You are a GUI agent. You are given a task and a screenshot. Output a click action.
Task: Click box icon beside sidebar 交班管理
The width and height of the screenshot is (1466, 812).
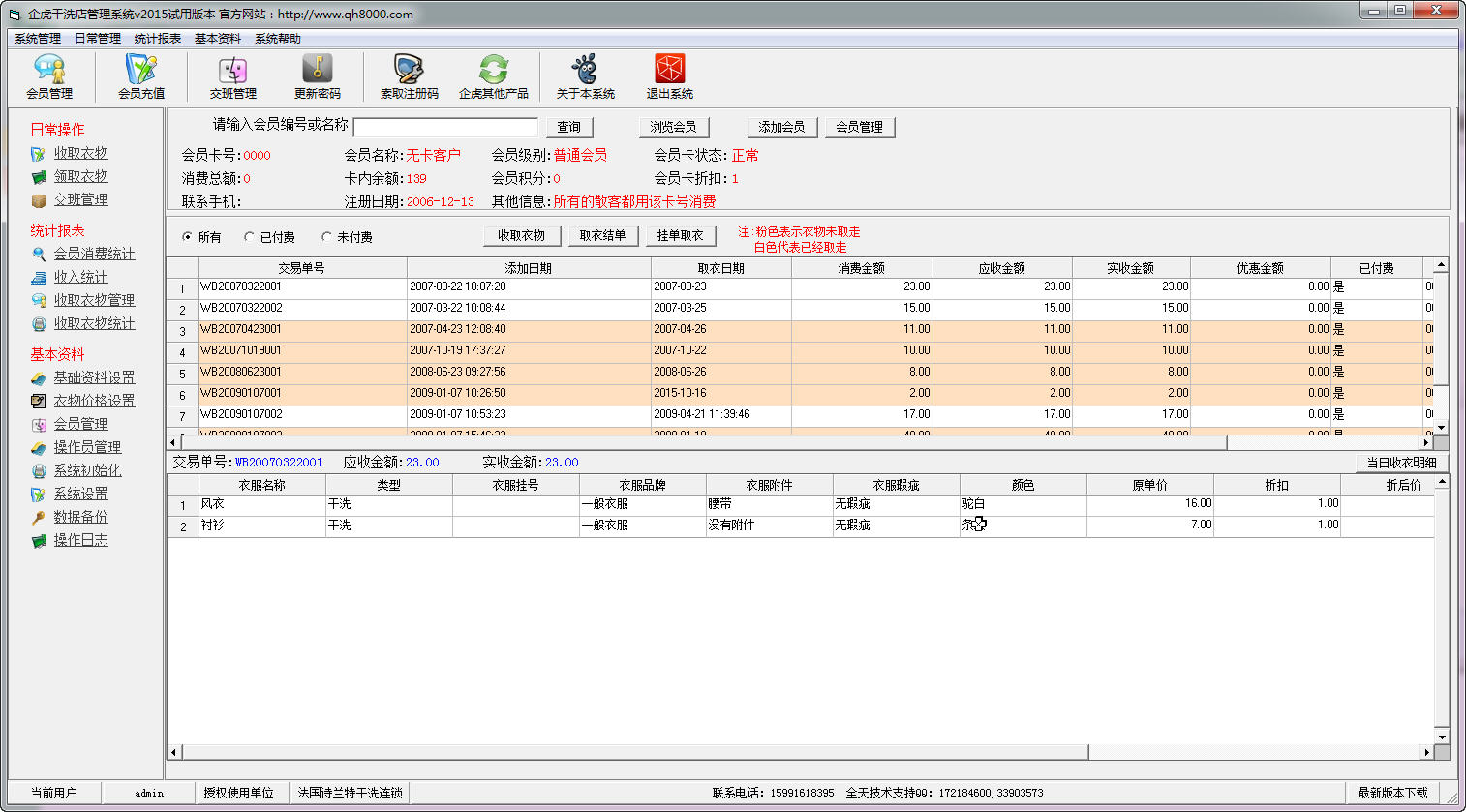(x=39, y=200)
